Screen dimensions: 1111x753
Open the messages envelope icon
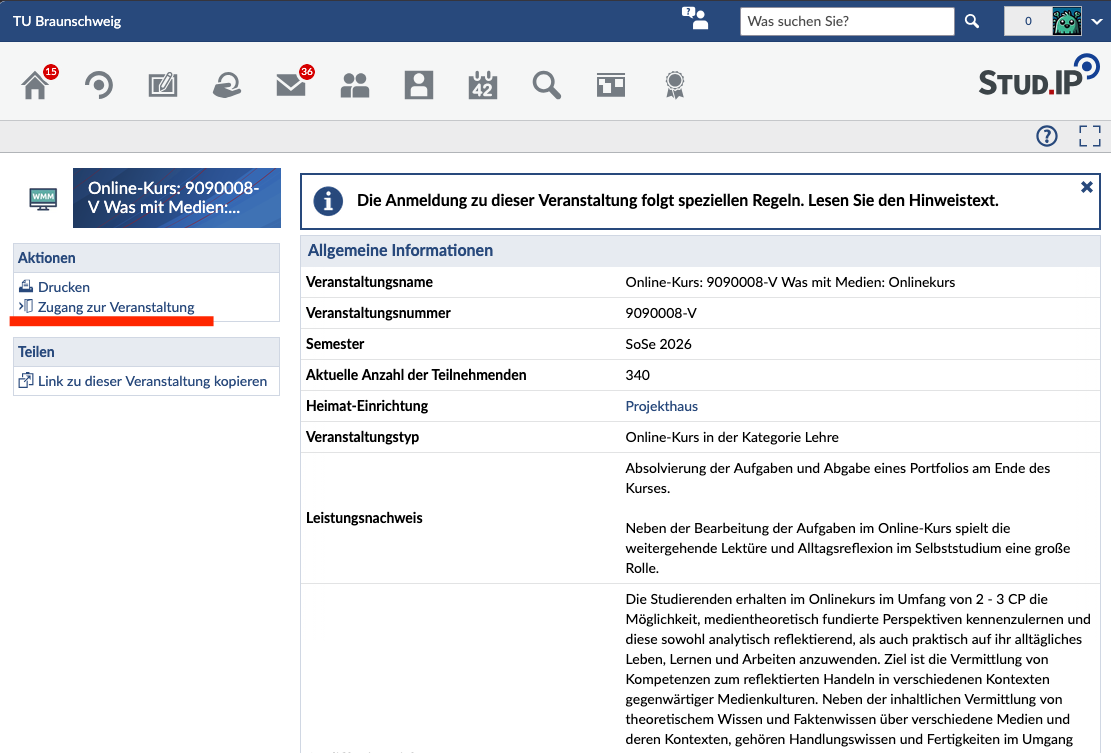pyautogui.click(x=291, y=85)
